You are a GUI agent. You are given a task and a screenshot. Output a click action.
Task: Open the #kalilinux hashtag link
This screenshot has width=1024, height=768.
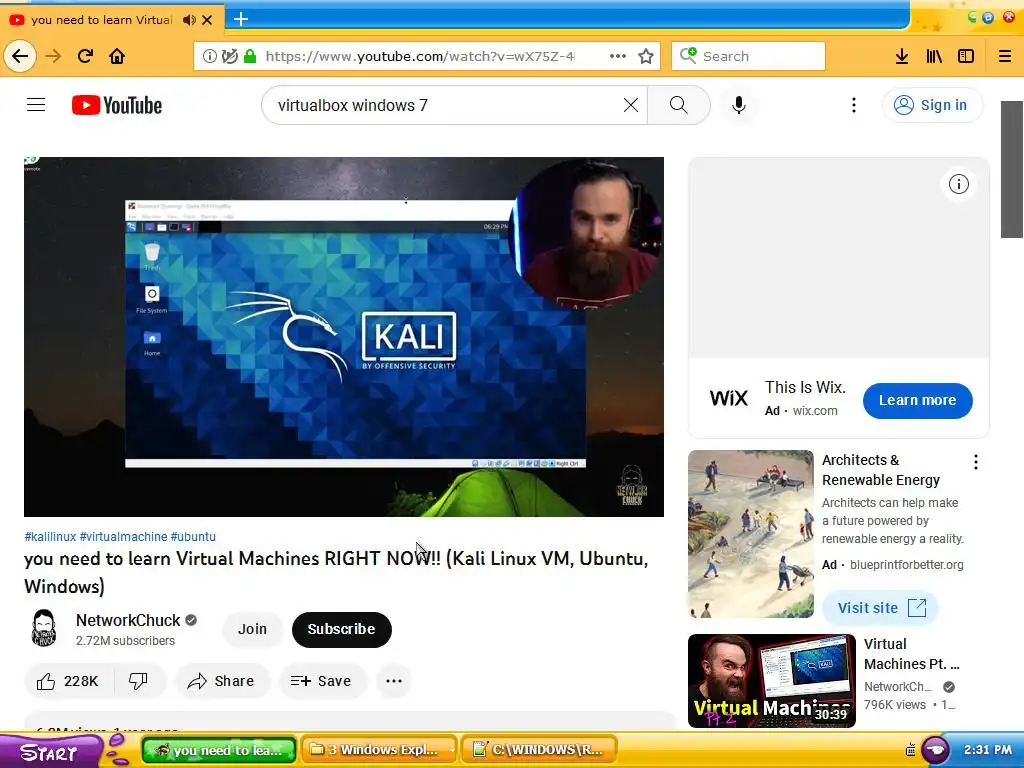[50, 537]
